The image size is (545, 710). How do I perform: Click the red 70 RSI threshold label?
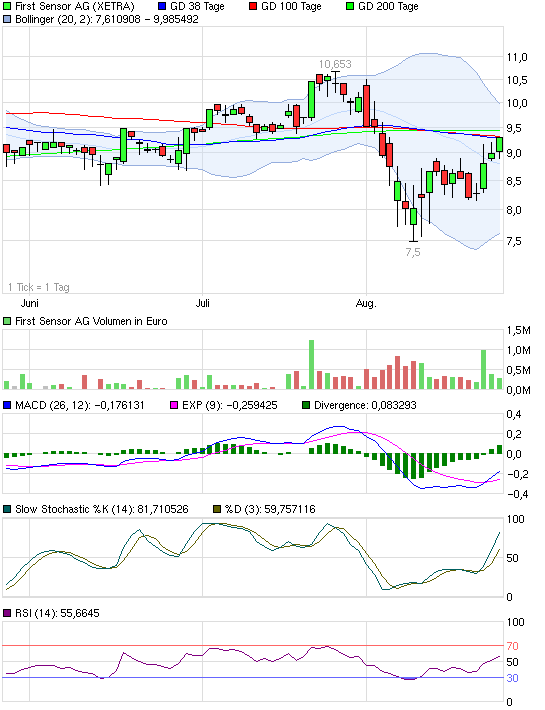click(x=512, y=646)
